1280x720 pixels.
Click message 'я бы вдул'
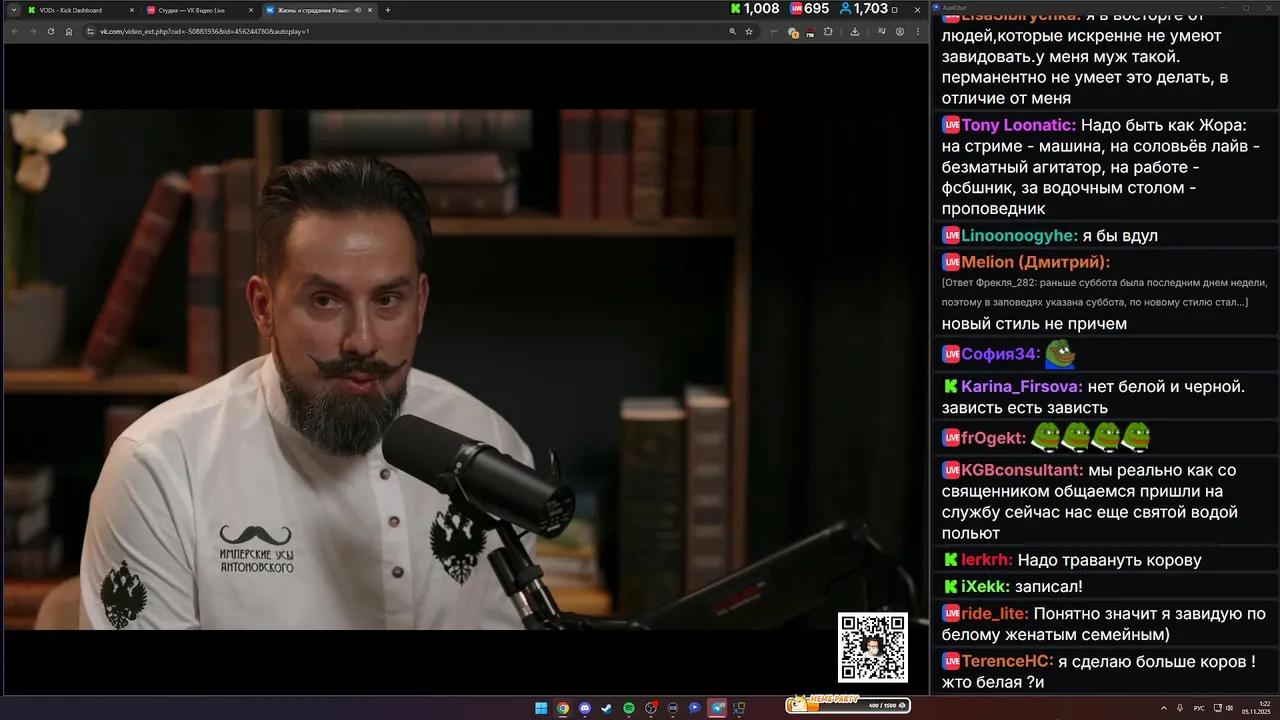pos(1120,236)
